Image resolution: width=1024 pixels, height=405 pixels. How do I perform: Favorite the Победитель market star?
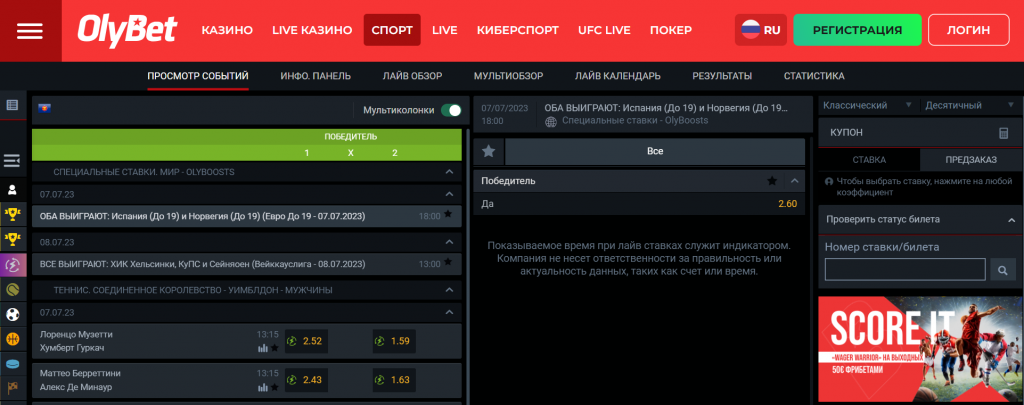pyautogui.click(x=772, y=181)
